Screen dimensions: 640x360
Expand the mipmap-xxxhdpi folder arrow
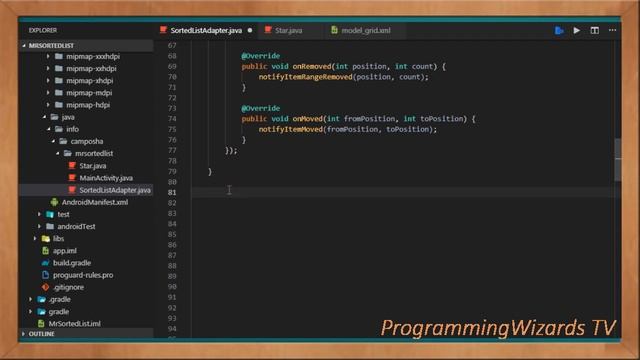(48, 56)
